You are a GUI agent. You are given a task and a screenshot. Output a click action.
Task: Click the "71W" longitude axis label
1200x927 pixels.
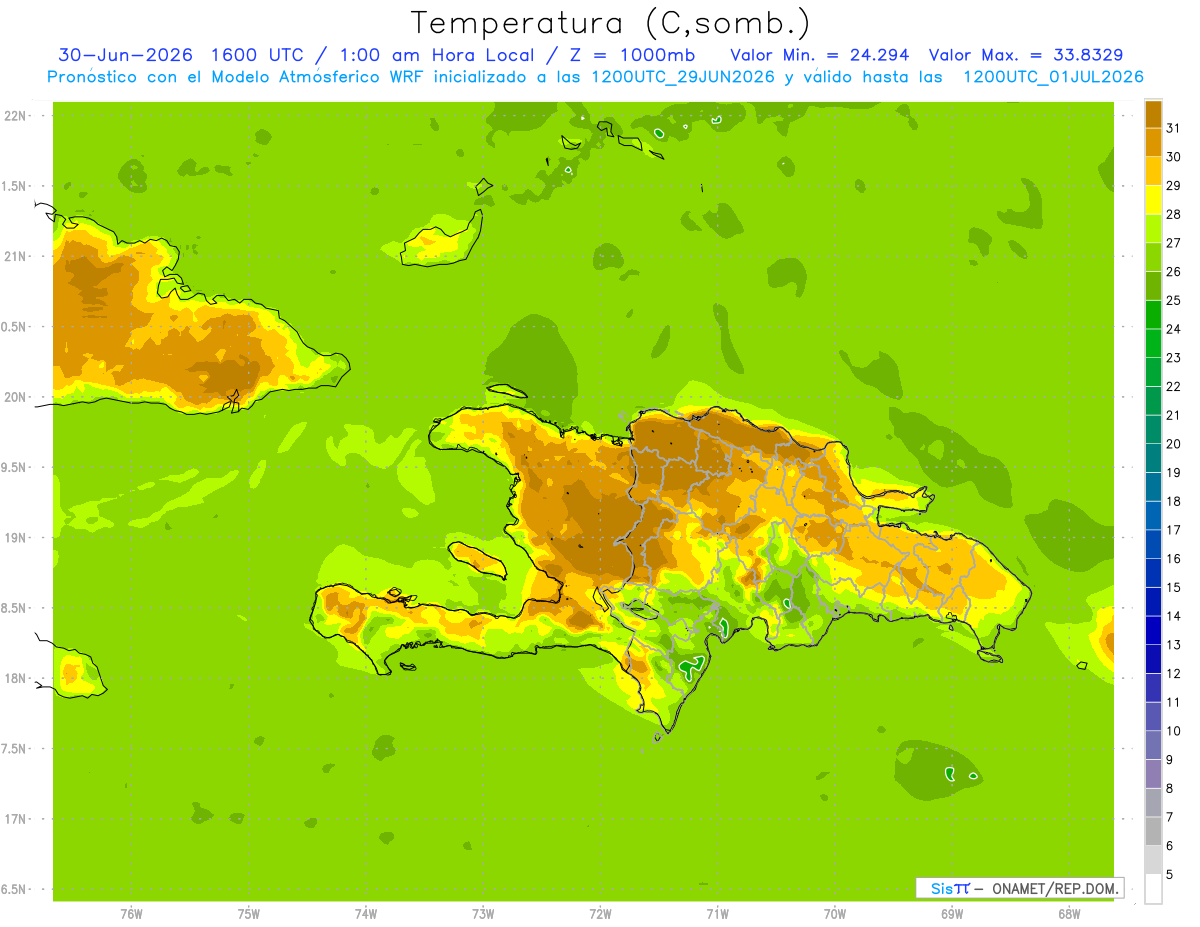click(717, 914)
